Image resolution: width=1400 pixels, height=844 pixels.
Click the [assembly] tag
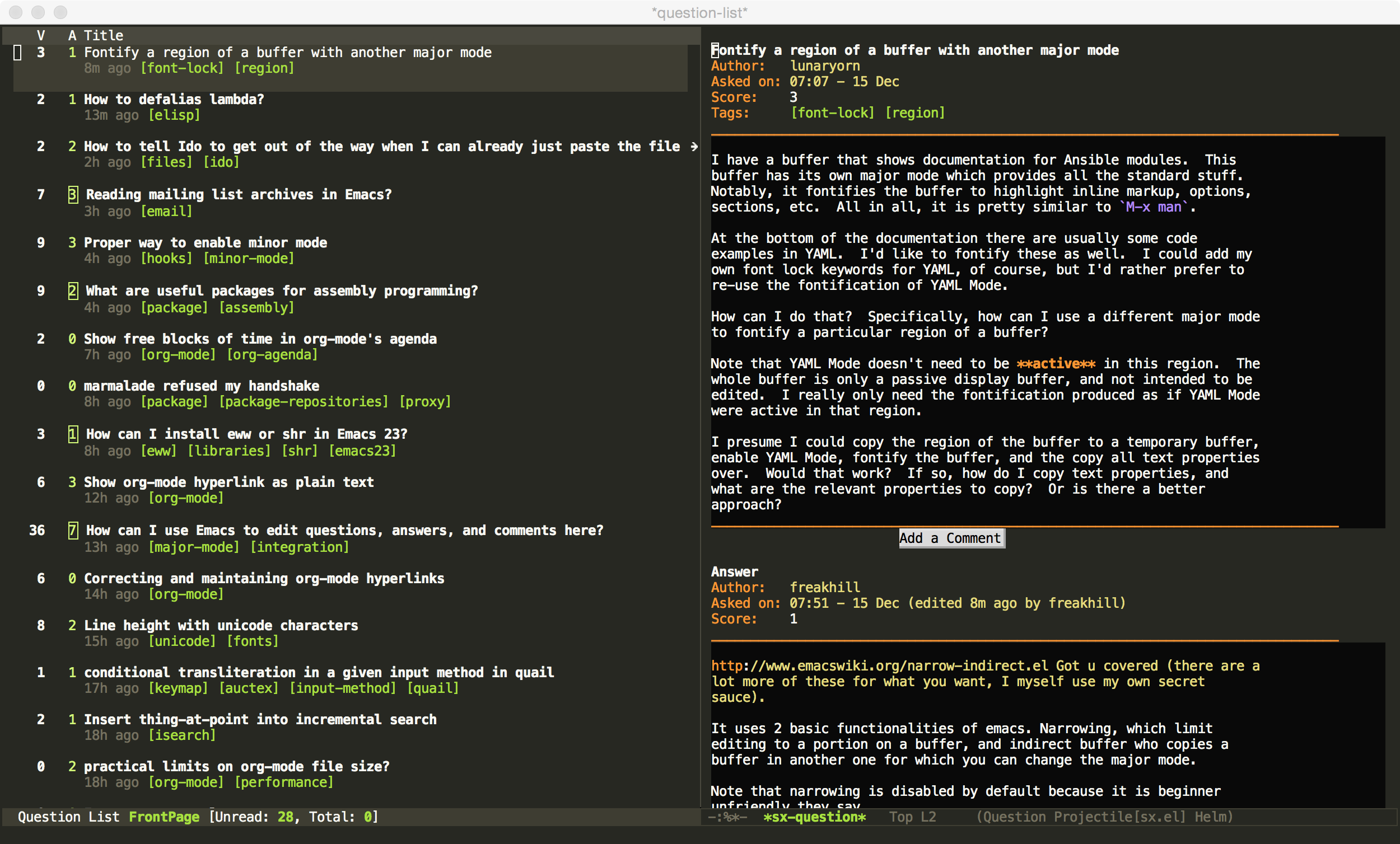(x=256, y=308)
